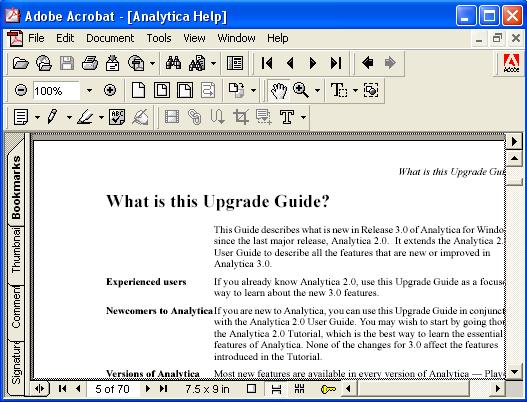The width and height of the screenshot is (527, 402).
Task: Click the Open file folder icon
Action: 21,63
